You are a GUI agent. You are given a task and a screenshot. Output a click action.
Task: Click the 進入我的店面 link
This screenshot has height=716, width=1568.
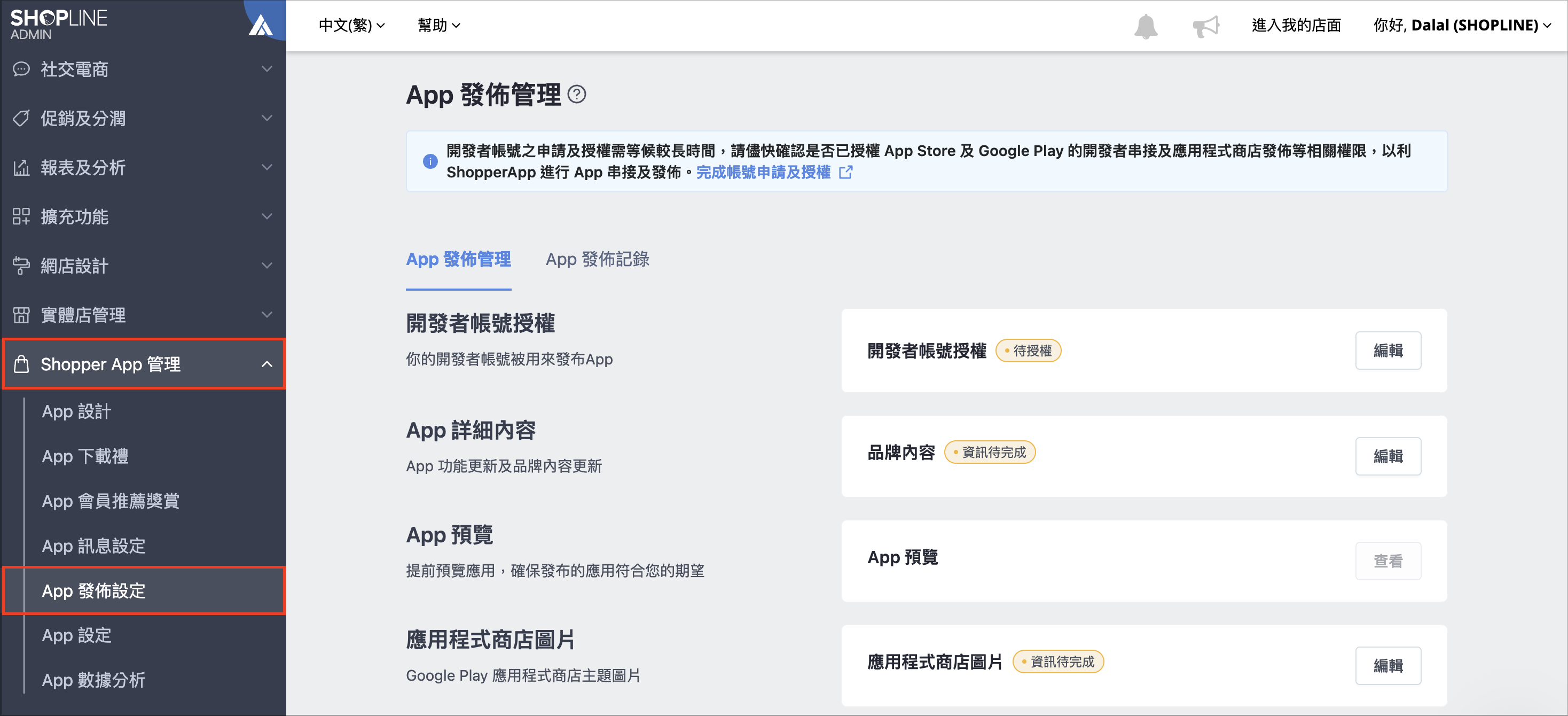coord(1296,25)
